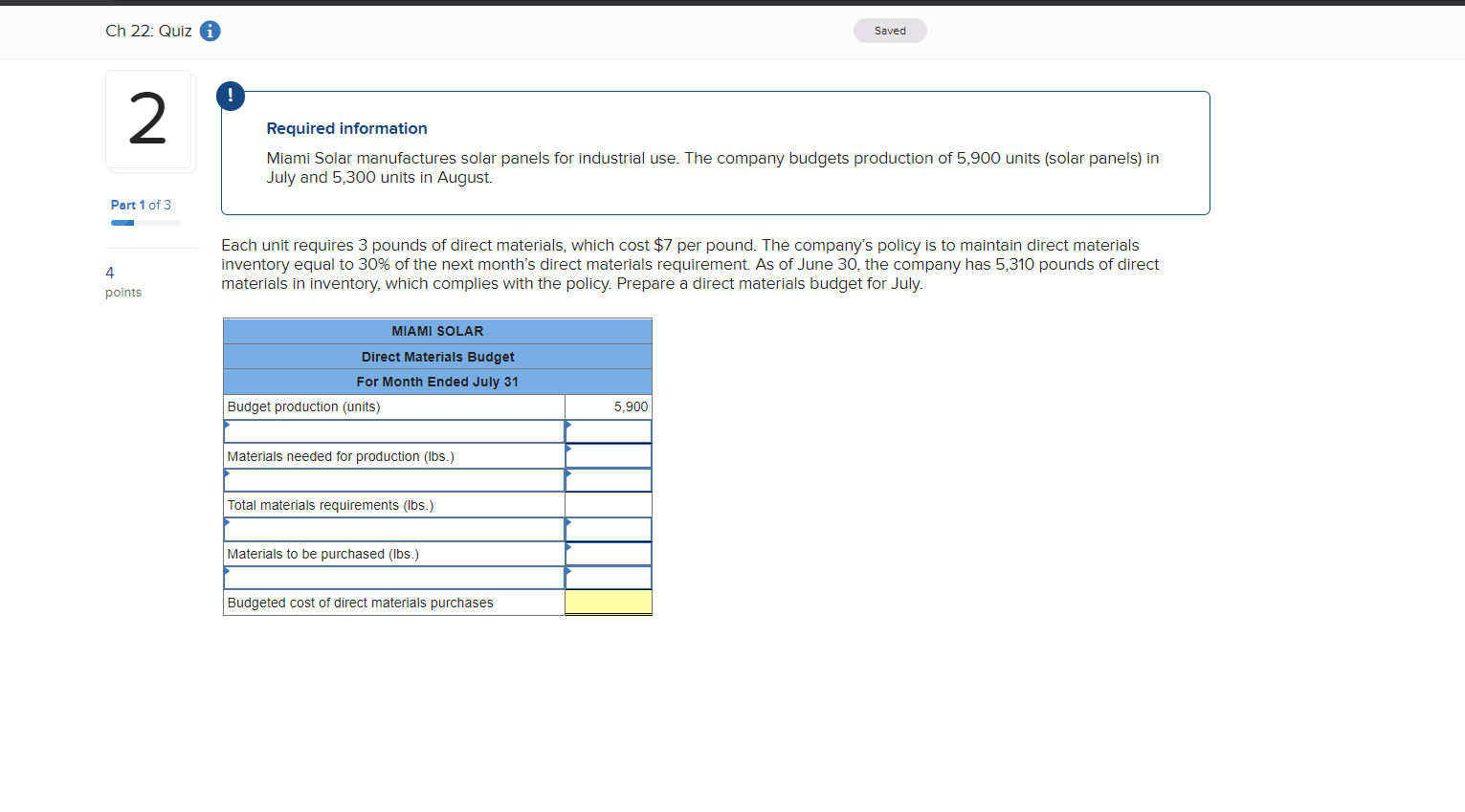Image resolution: width=1465 pixels, height=812 pixels.
Task: Click Budgeted cost of direct materials purchases label
Action: click(360, 603)
